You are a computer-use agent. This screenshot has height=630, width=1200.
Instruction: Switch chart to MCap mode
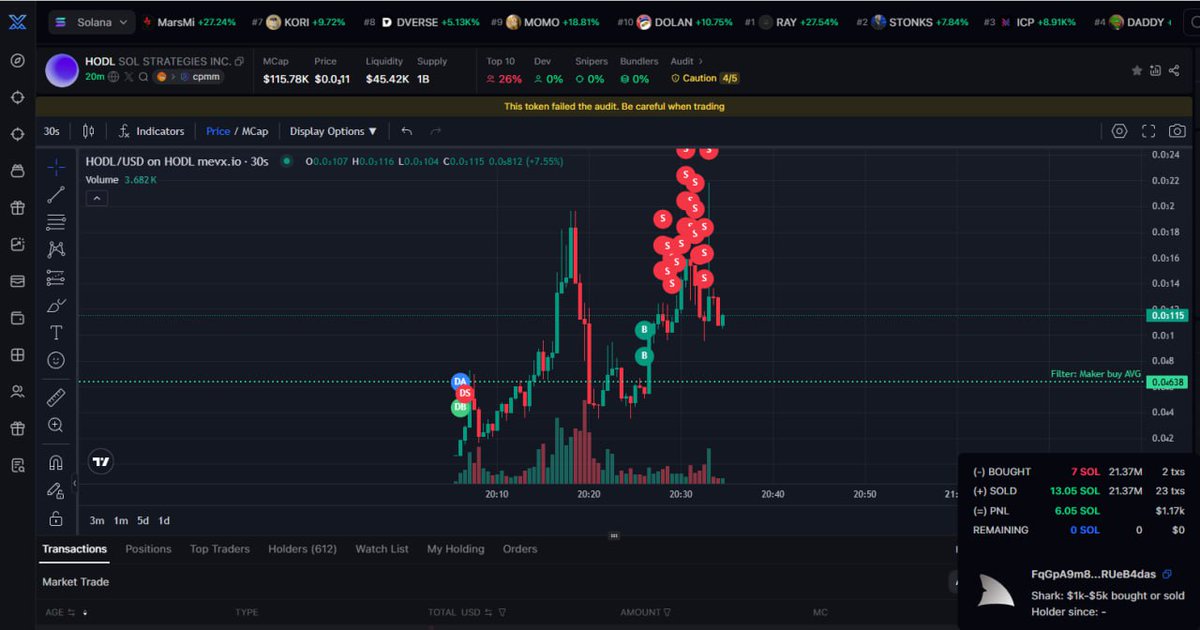click(255, 131)
